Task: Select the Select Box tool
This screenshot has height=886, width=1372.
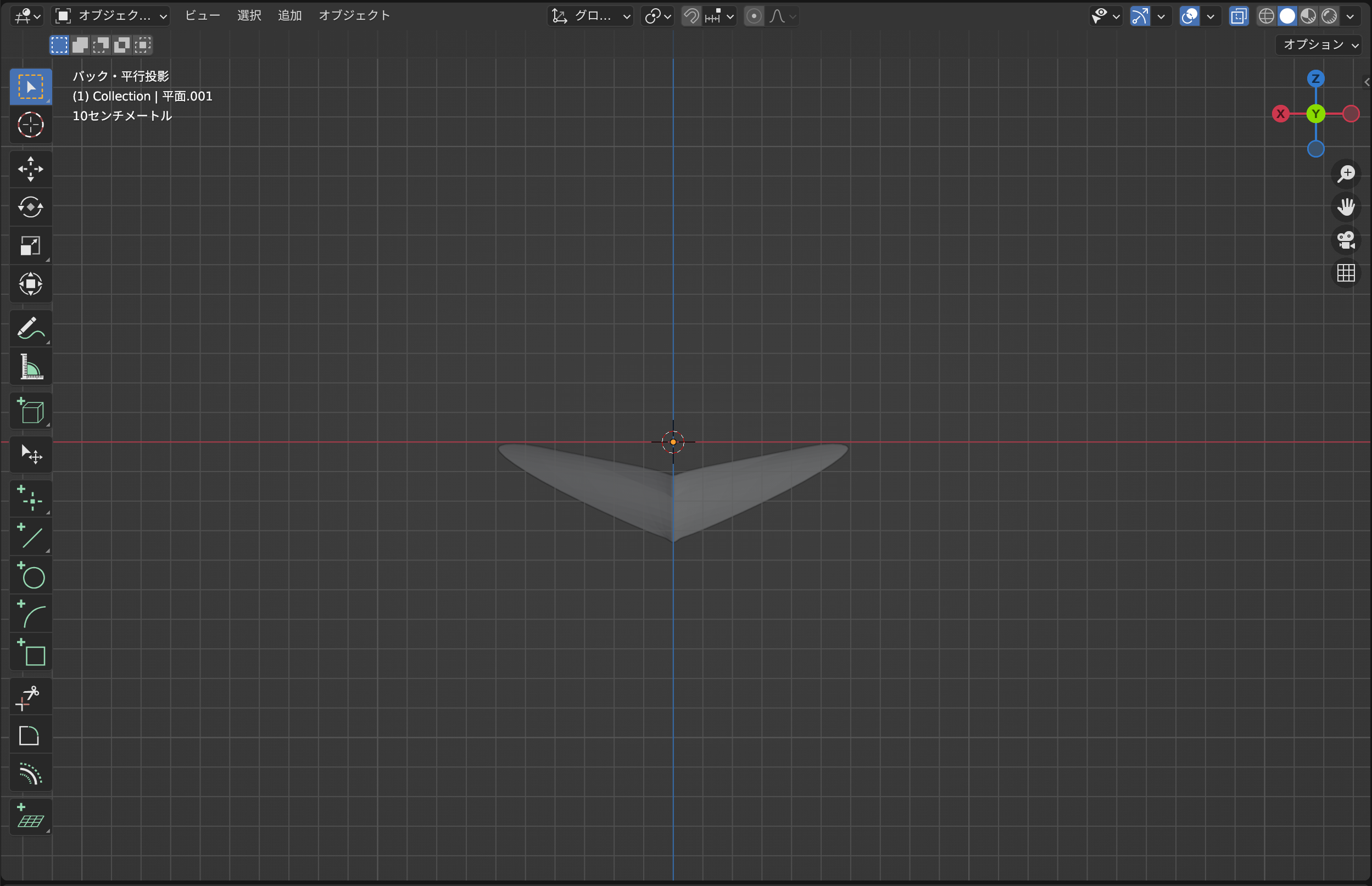Action: [31, 87]
